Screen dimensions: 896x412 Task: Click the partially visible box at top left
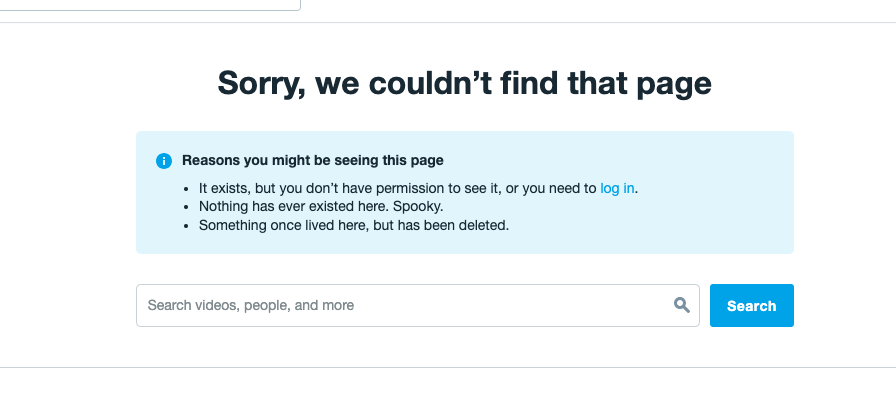pyautogui.click(x=150, y=4)
